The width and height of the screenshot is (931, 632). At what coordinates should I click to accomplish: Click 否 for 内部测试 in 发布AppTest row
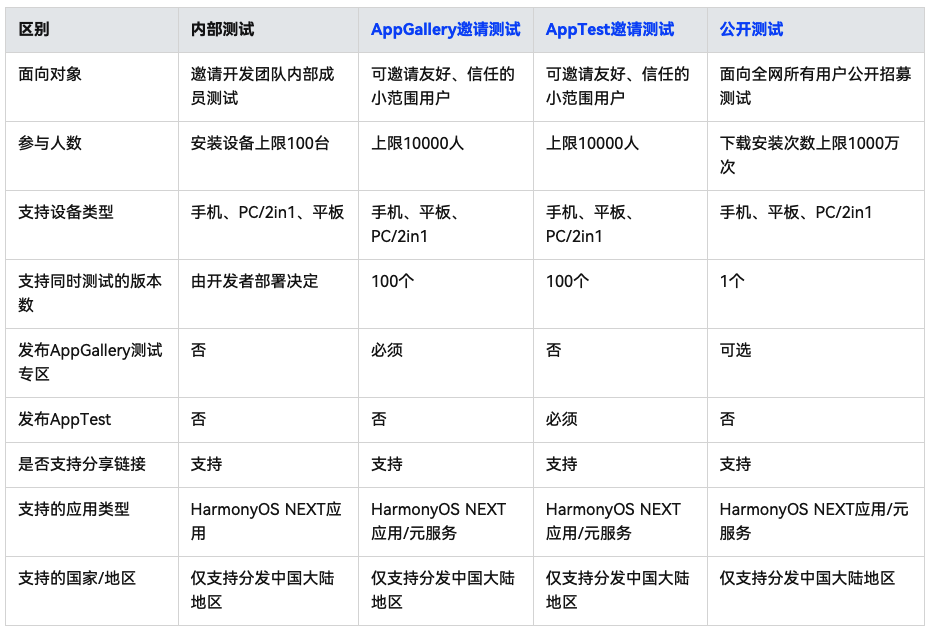[x=198, y=419]
